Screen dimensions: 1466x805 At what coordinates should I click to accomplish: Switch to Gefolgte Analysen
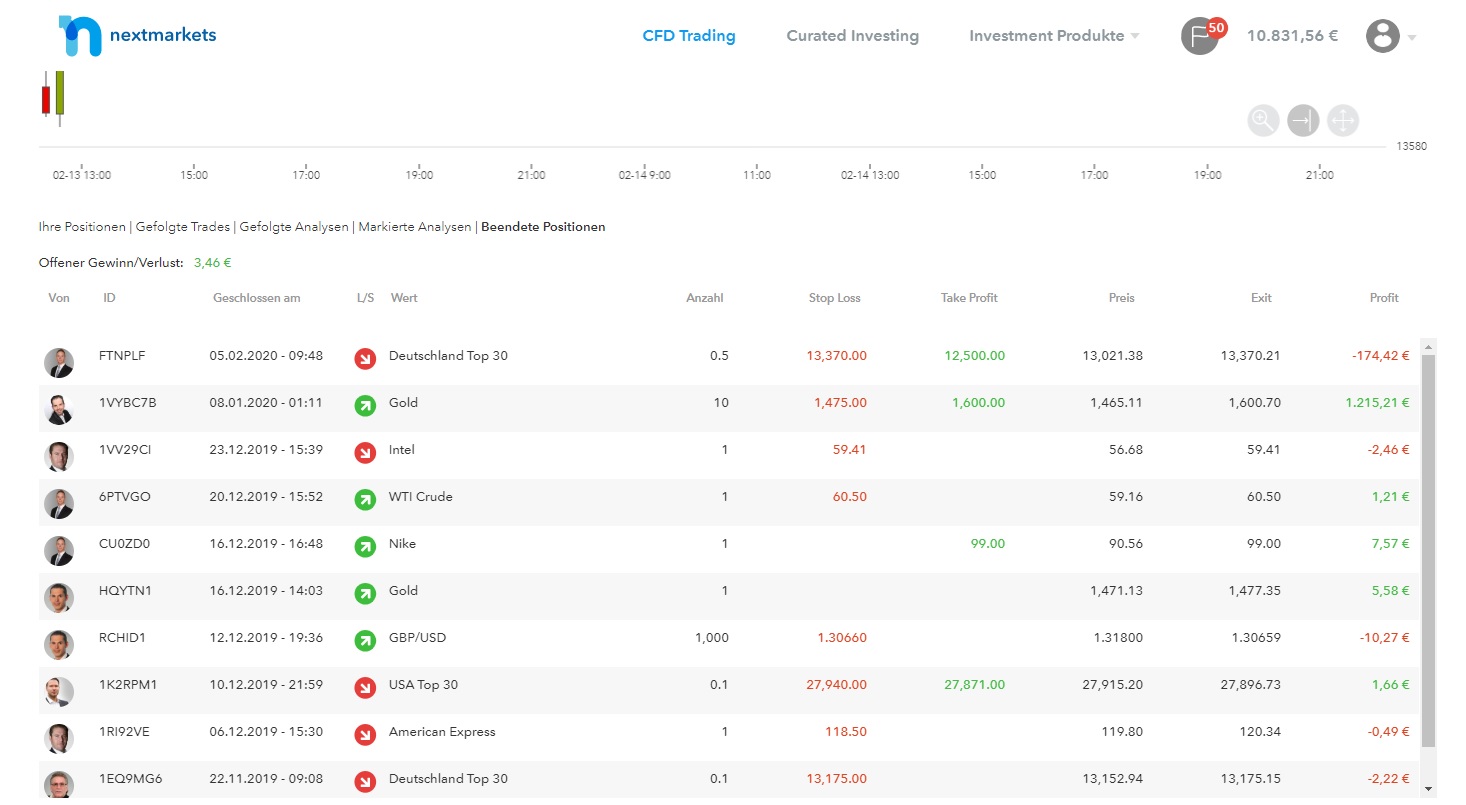point(294,227)
